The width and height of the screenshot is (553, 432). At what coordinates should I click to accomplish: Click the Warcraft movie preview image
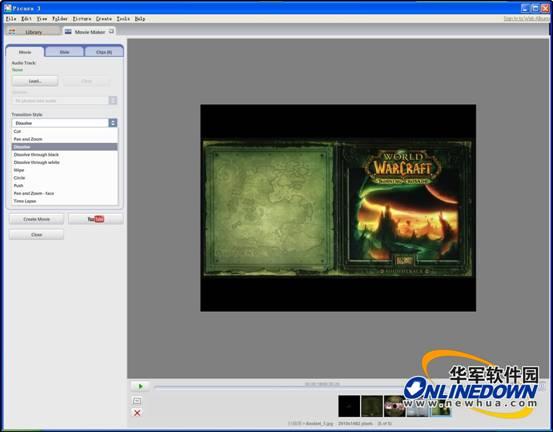pos(338,208)
